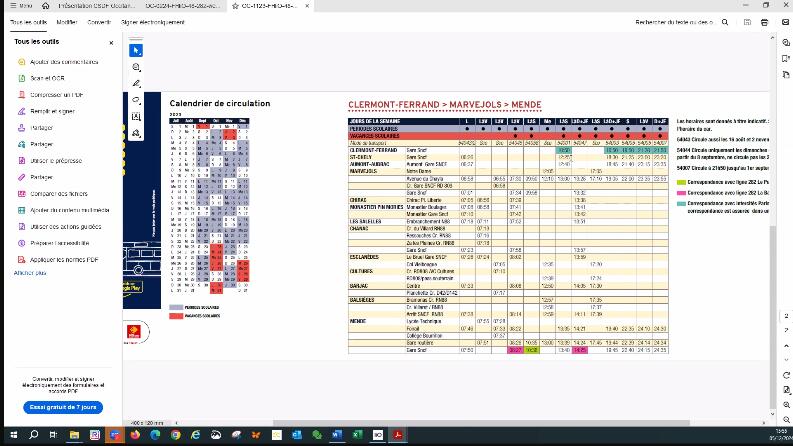
Task: Open the bookmarks panel icon
Action: tap(786, 59)
